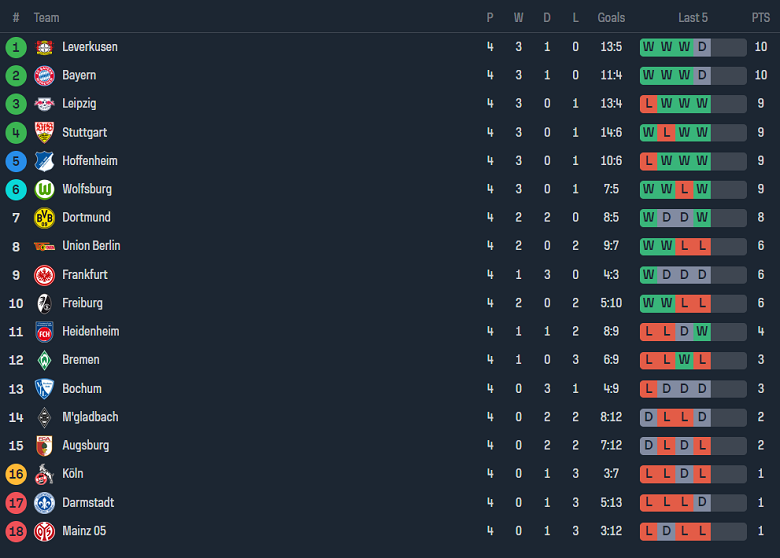
Task: Click the Bayern club crest icon
Action: tap(44, 75)
